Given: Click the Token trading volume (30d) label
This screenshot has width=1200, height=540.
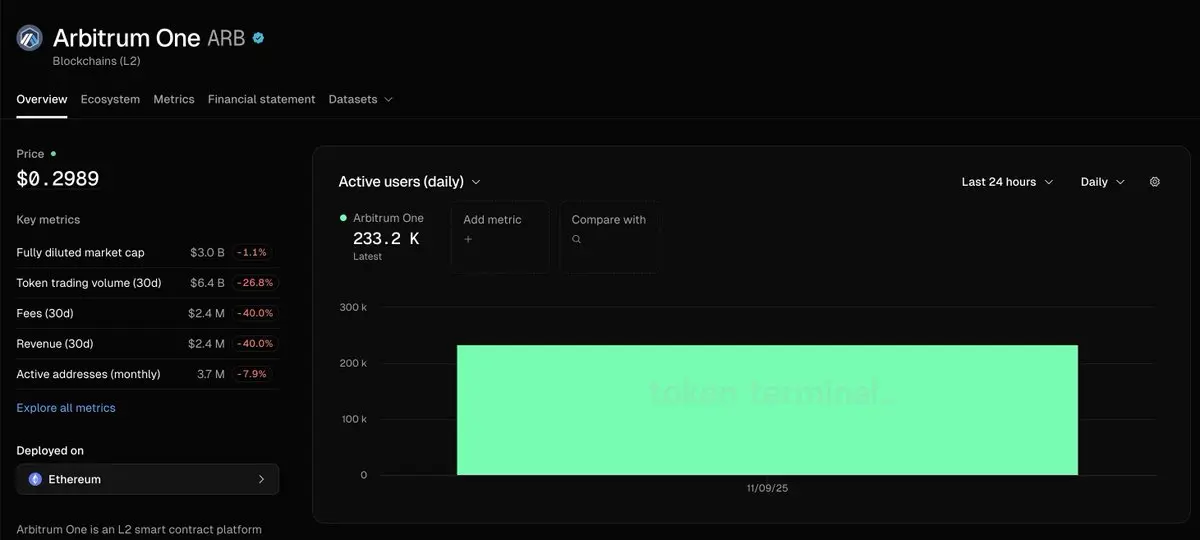Looking at the screenshot, I should pos(89,283).
